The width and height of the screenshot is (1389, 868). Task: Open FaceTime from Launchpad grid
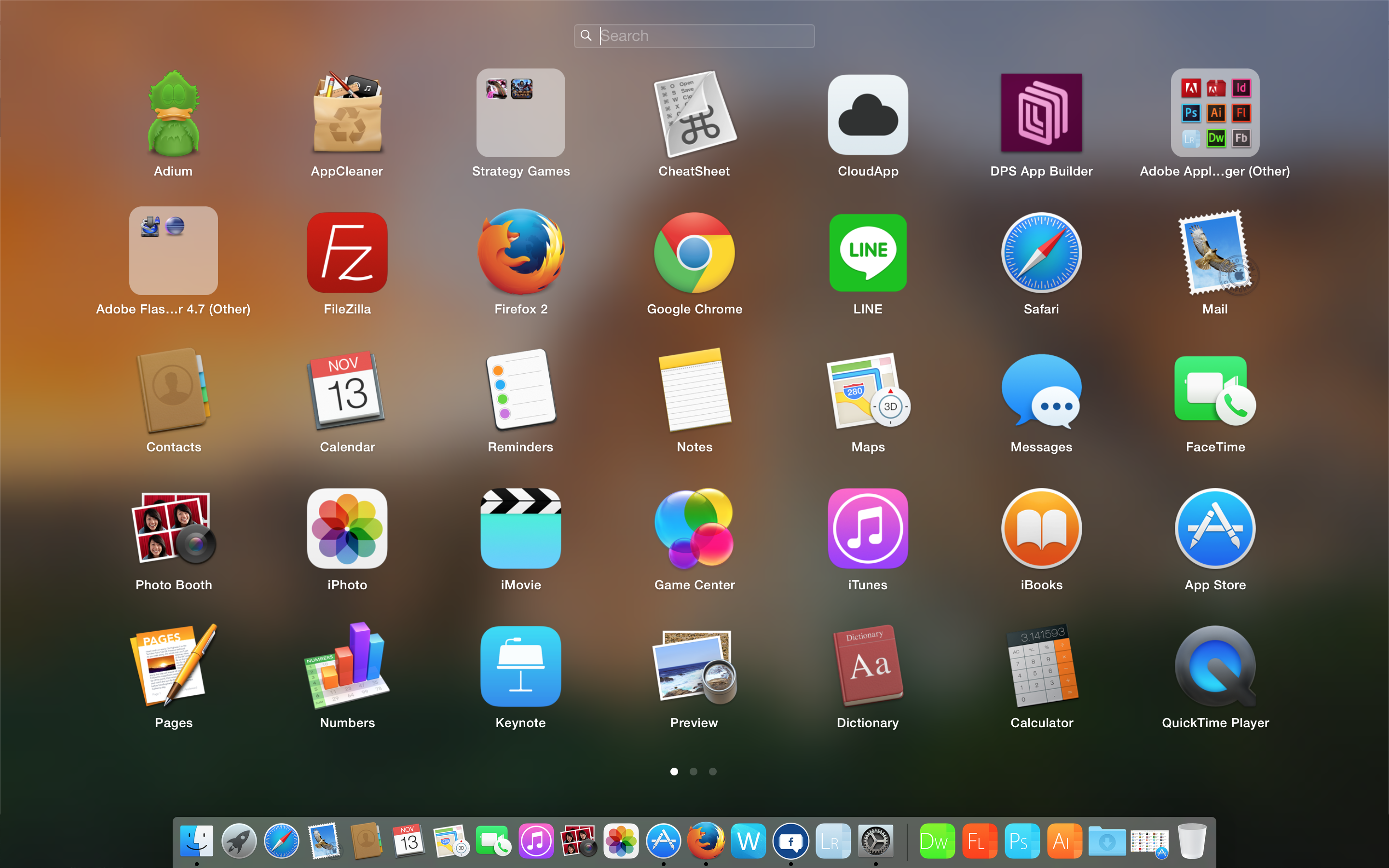click(1215, 391)
